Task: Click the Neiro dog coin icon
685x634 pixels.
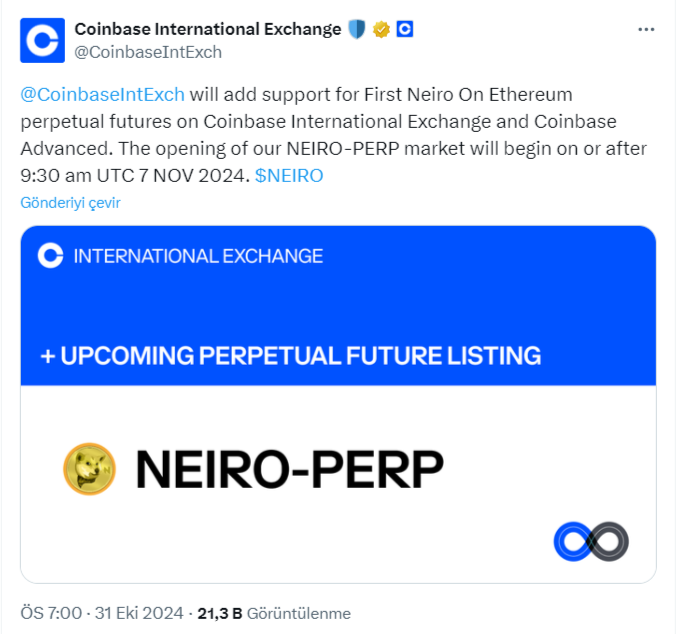Action: (x=90, y=469)
